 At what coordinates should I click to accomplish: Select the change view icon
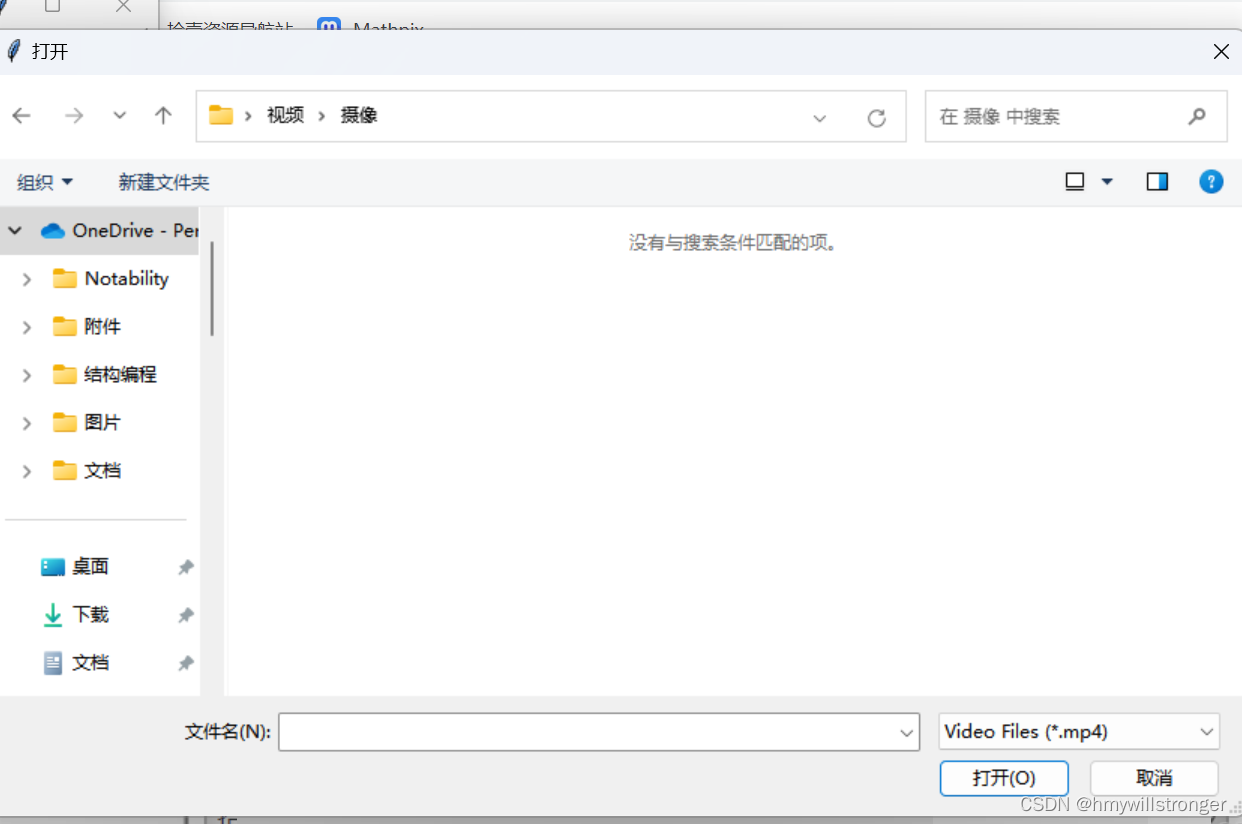[1074, 181]
